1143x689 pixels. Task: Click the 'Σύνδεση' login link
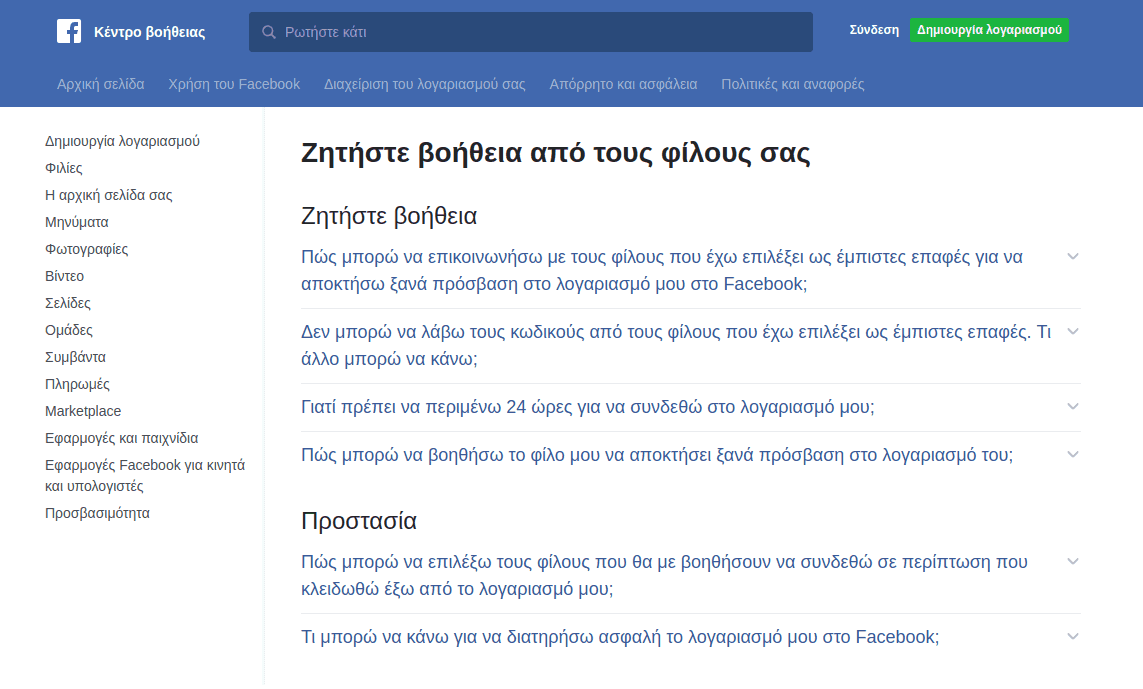pyautogui.click(x=874, y=30)
